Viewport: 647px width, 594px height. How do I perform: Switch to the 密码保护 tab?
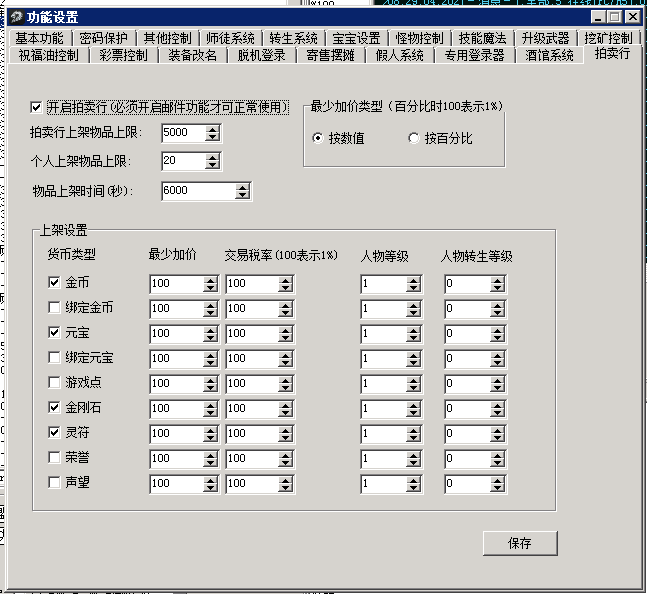103,38
